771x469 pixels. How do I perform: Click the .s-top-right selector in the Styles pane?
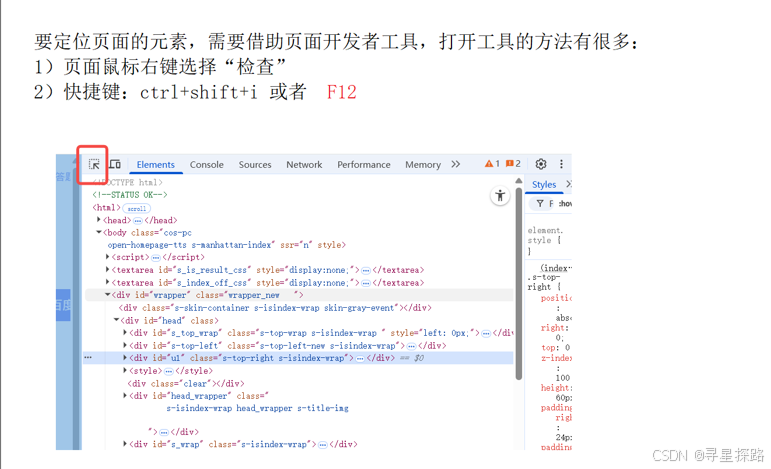pyautogui.click(x=544, y=282)
